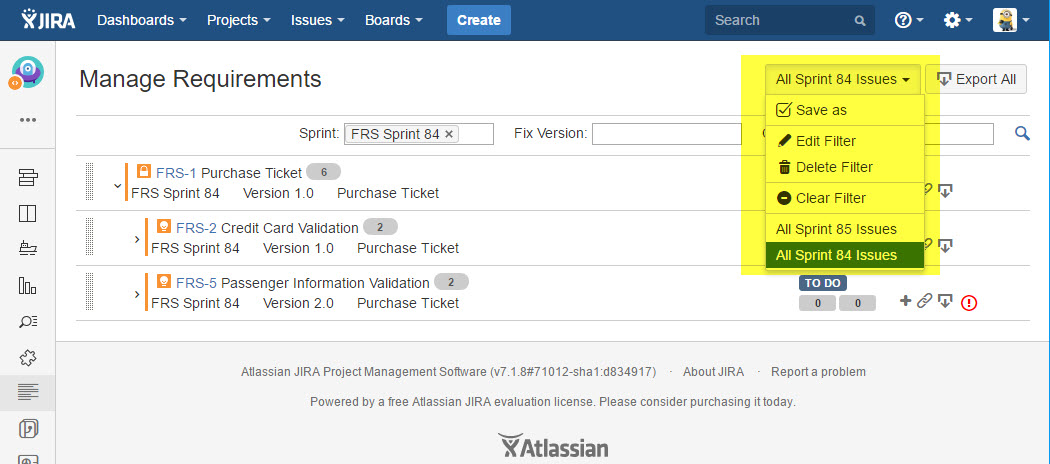Collapse the FRS-1 Purchase Ticket row
Image resolution: width=1050 pixels, height=464 pixels.
point(117,186)
